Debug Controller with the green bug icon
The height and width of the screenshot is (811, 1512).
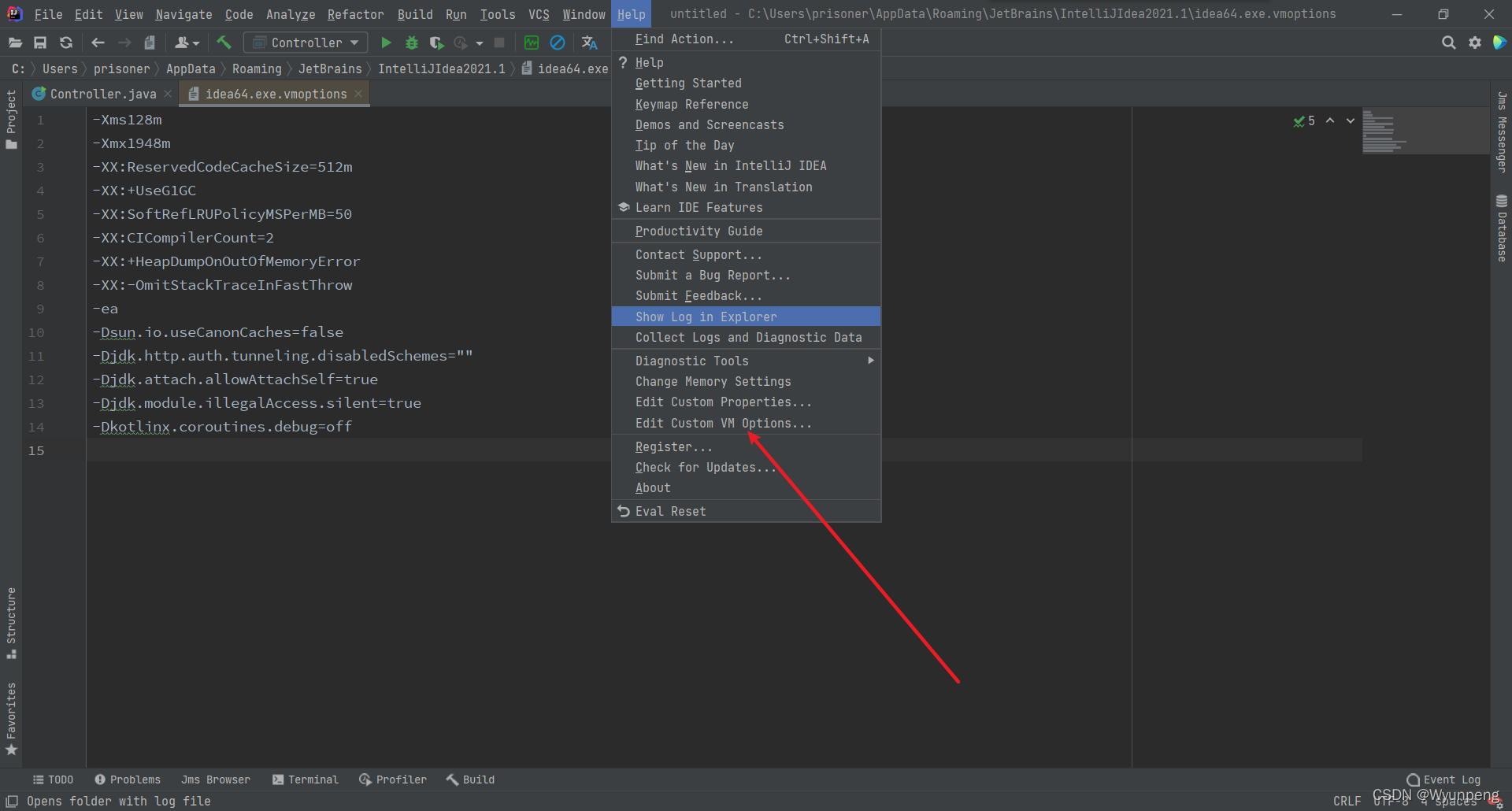click(411, 43)
